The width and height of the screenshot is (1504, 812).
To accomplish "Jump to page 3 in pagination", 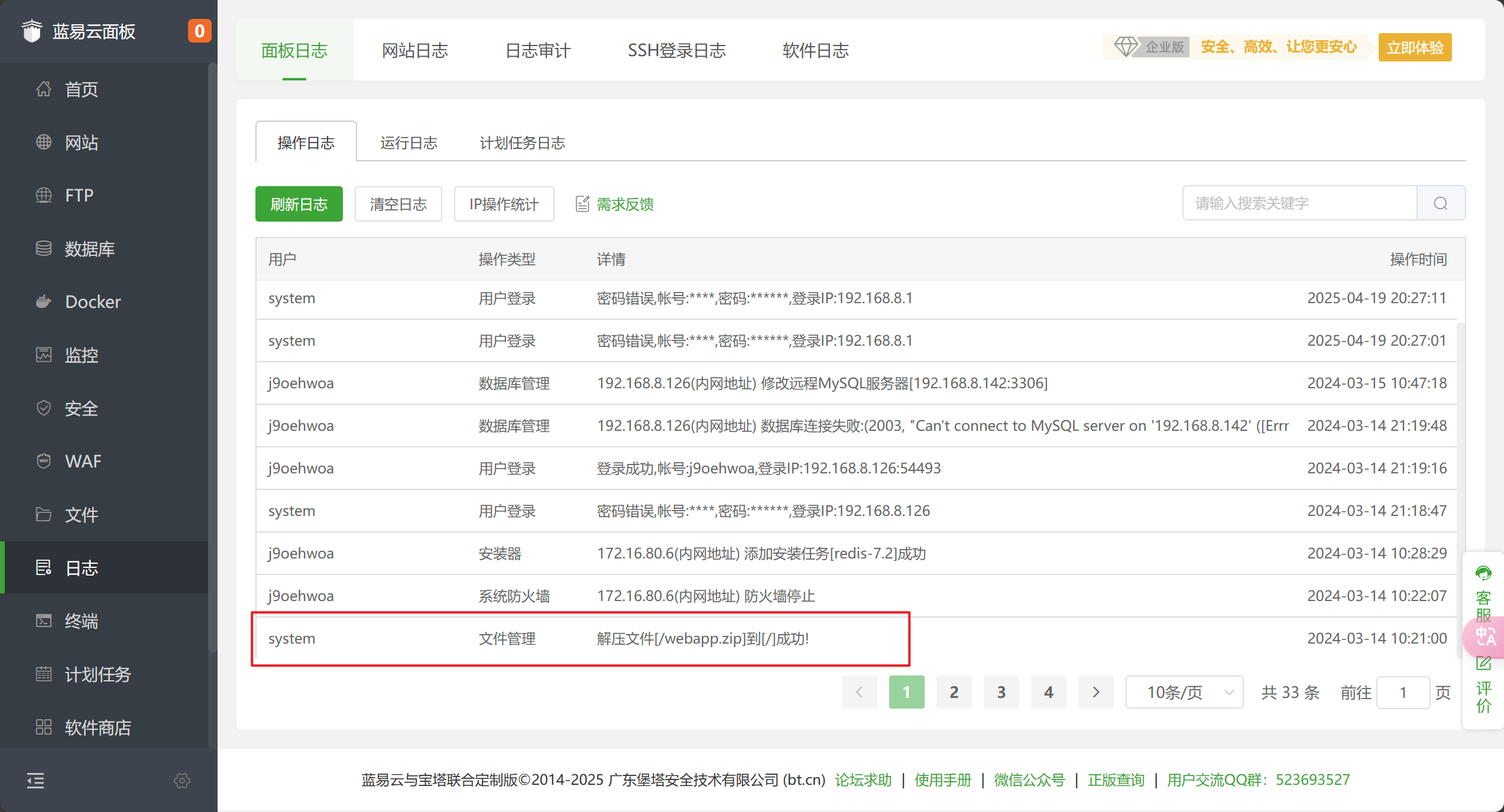I will 1001,692.
